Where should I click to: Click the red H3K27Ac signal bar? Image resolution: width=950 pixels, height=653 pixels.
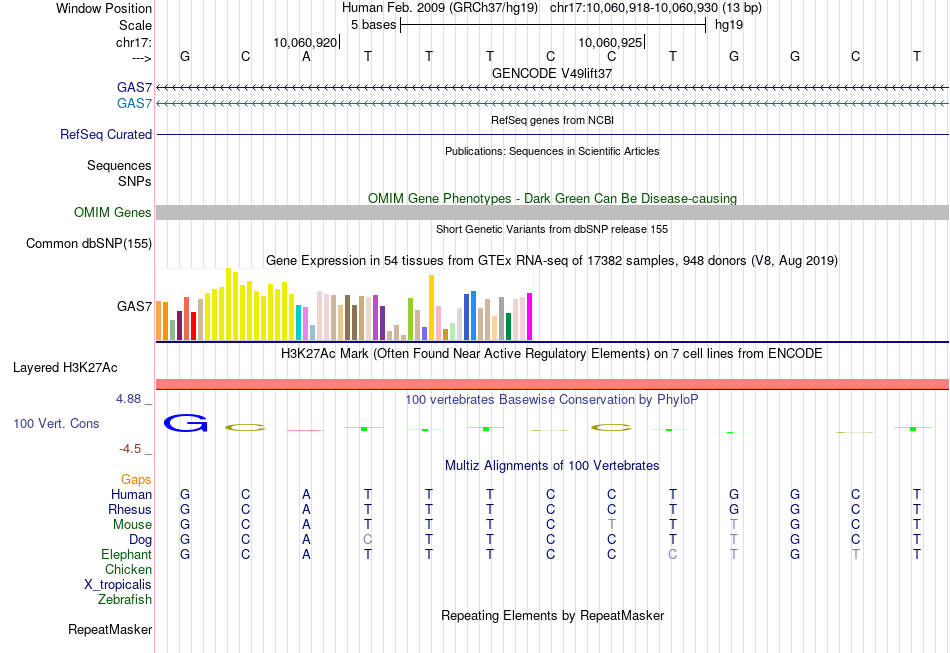(x=552, y=384)
